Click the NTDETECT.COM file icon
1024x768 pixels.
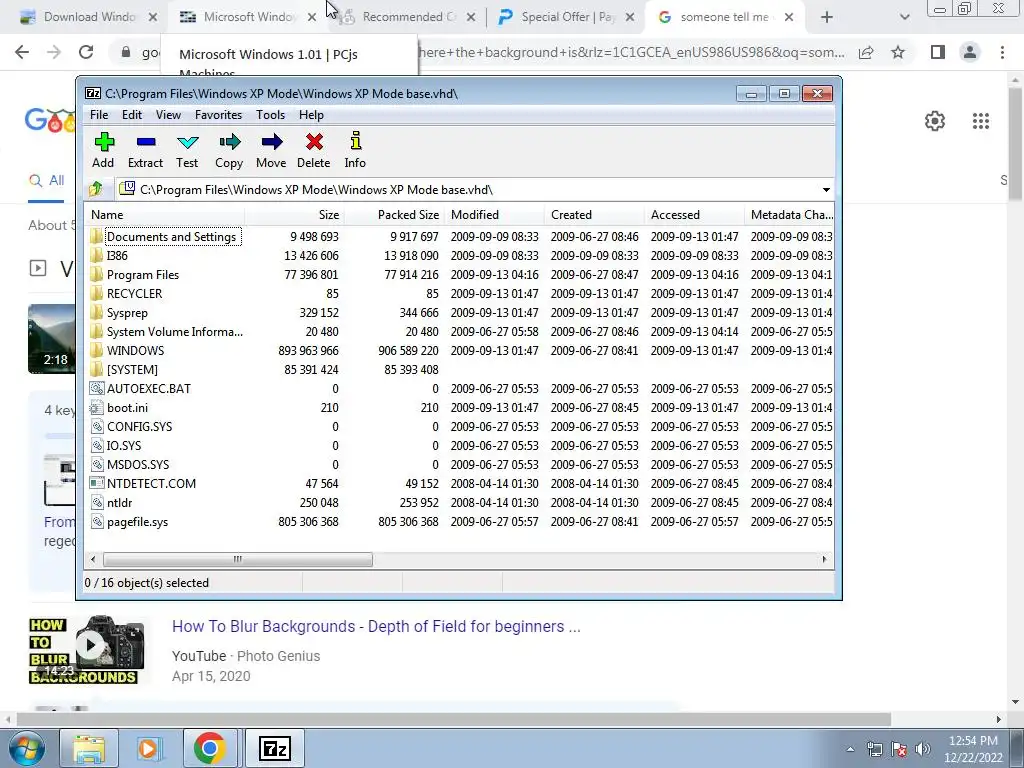(97, 483)
